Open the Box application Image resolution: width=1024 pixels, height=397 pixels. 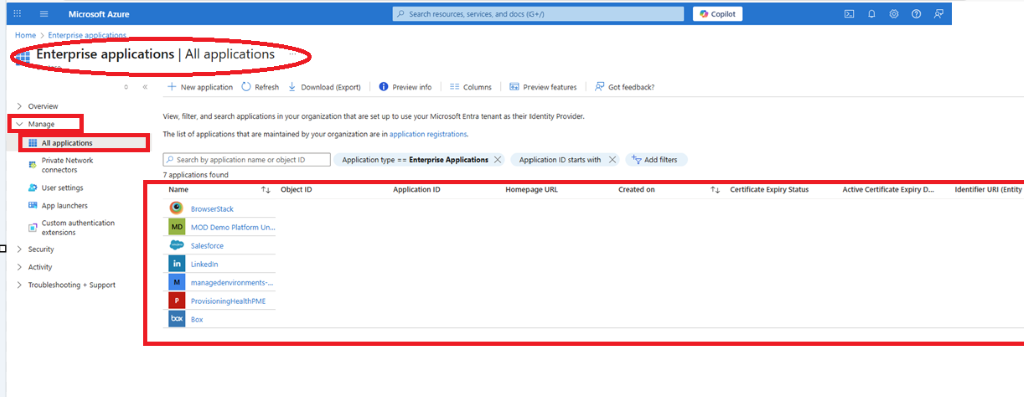pos(197,319)
